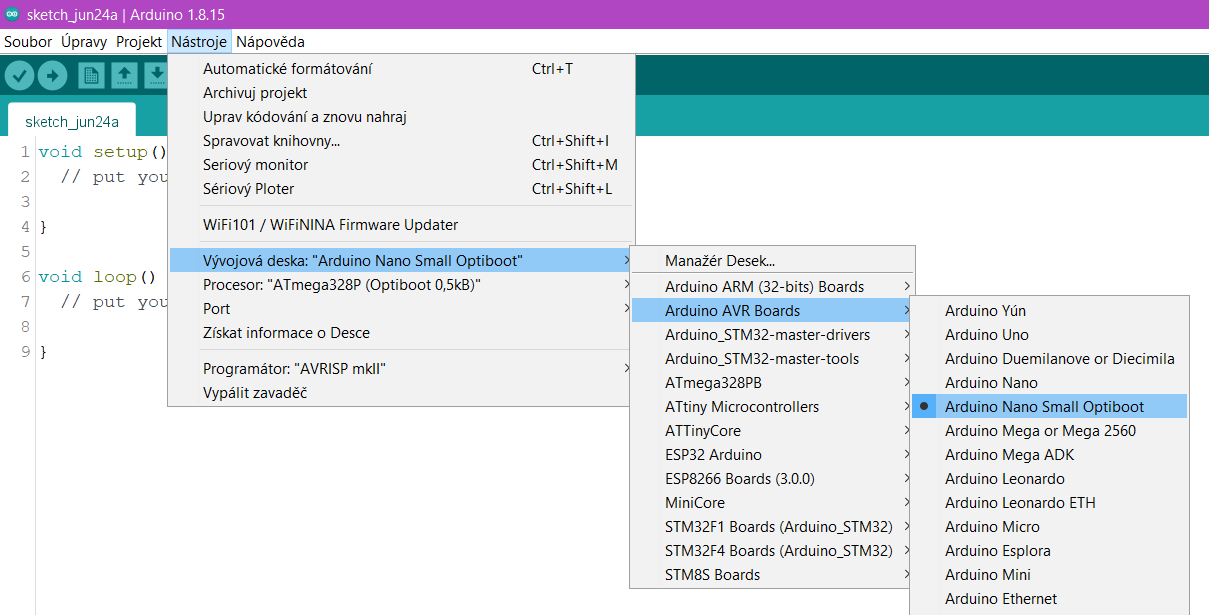
Task: Expand Arduino ARM (32-bits) Boards
Action: [x=772, y=287]
